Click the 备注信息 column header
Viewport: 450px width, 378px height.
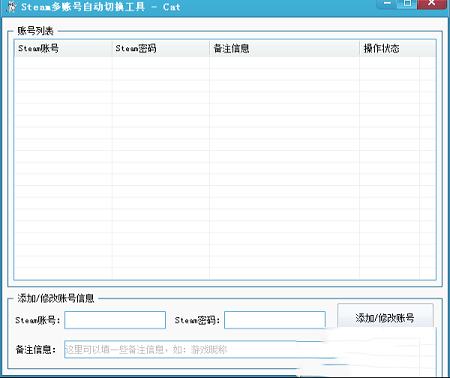(x=284, y=49)
